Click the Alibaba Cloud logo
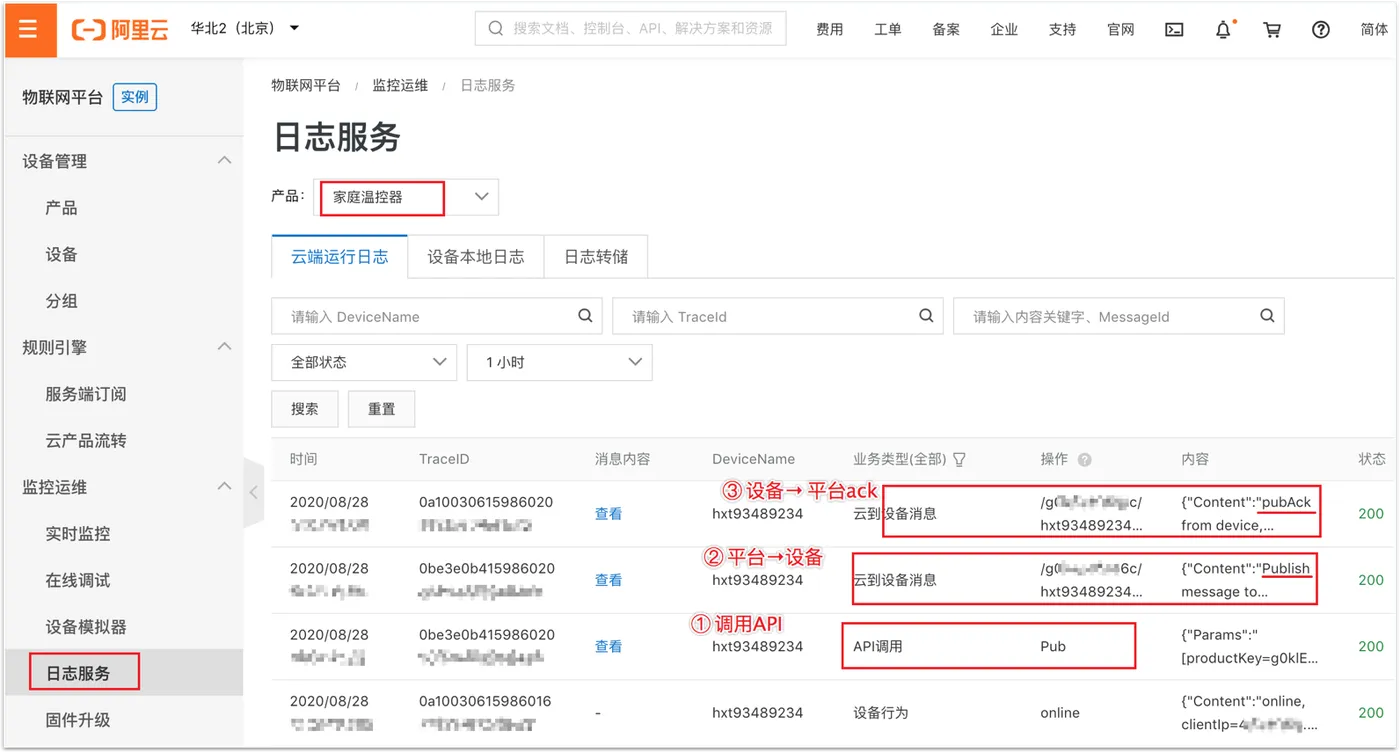Image resolution: width=1400 pixels, height=753 pixels. pyautogui.click(x=119, y=29)
